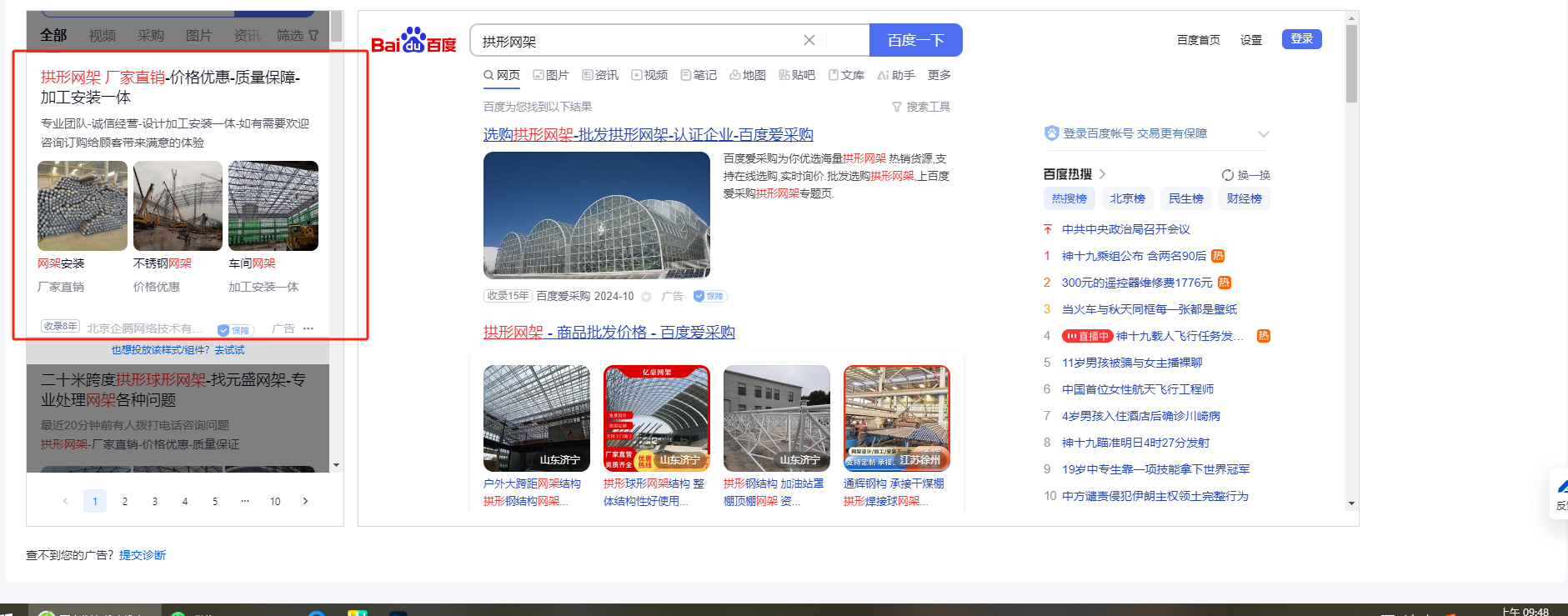The width and height of the screenshot is (1568, 616).
Task: Open result 选购拱形网架-批发拱形网架-认证企业
Action: click(649, 134)
